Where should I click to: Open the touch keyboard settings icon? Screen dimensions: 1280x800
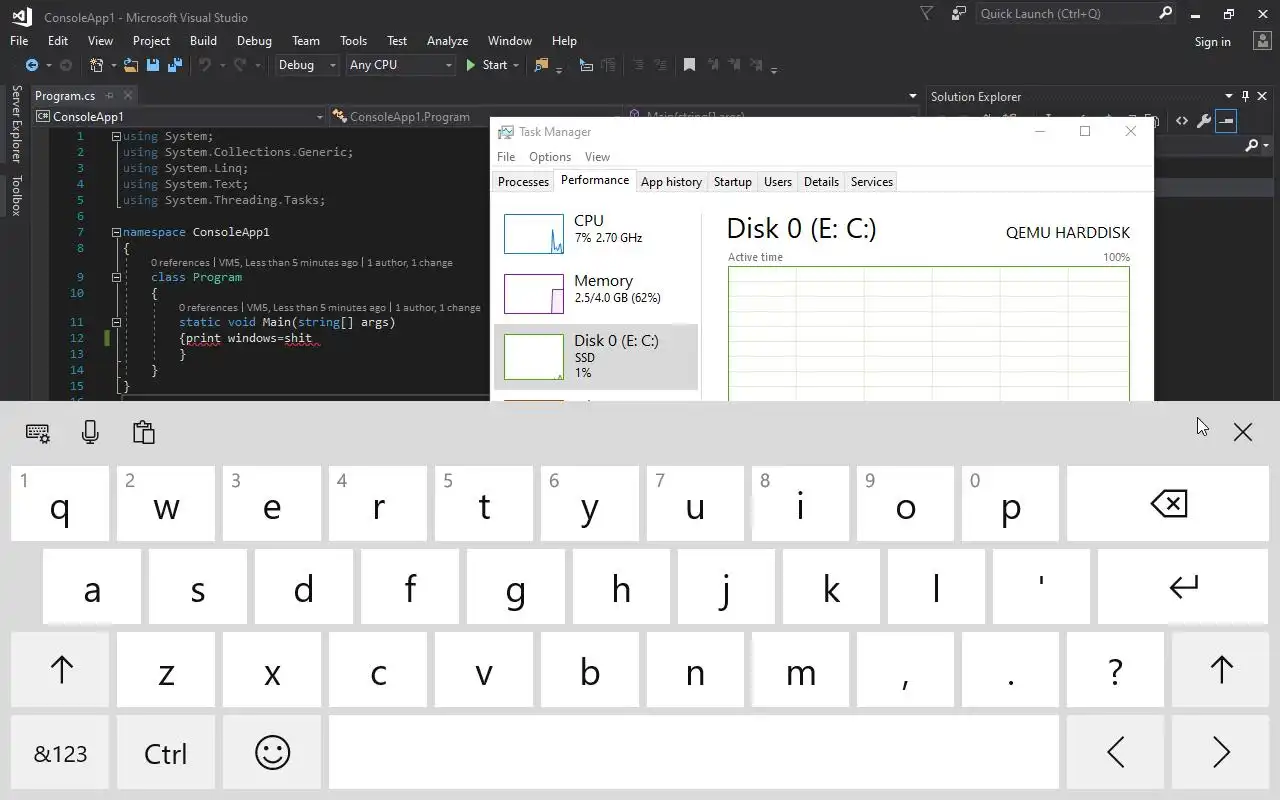point(38,432)
